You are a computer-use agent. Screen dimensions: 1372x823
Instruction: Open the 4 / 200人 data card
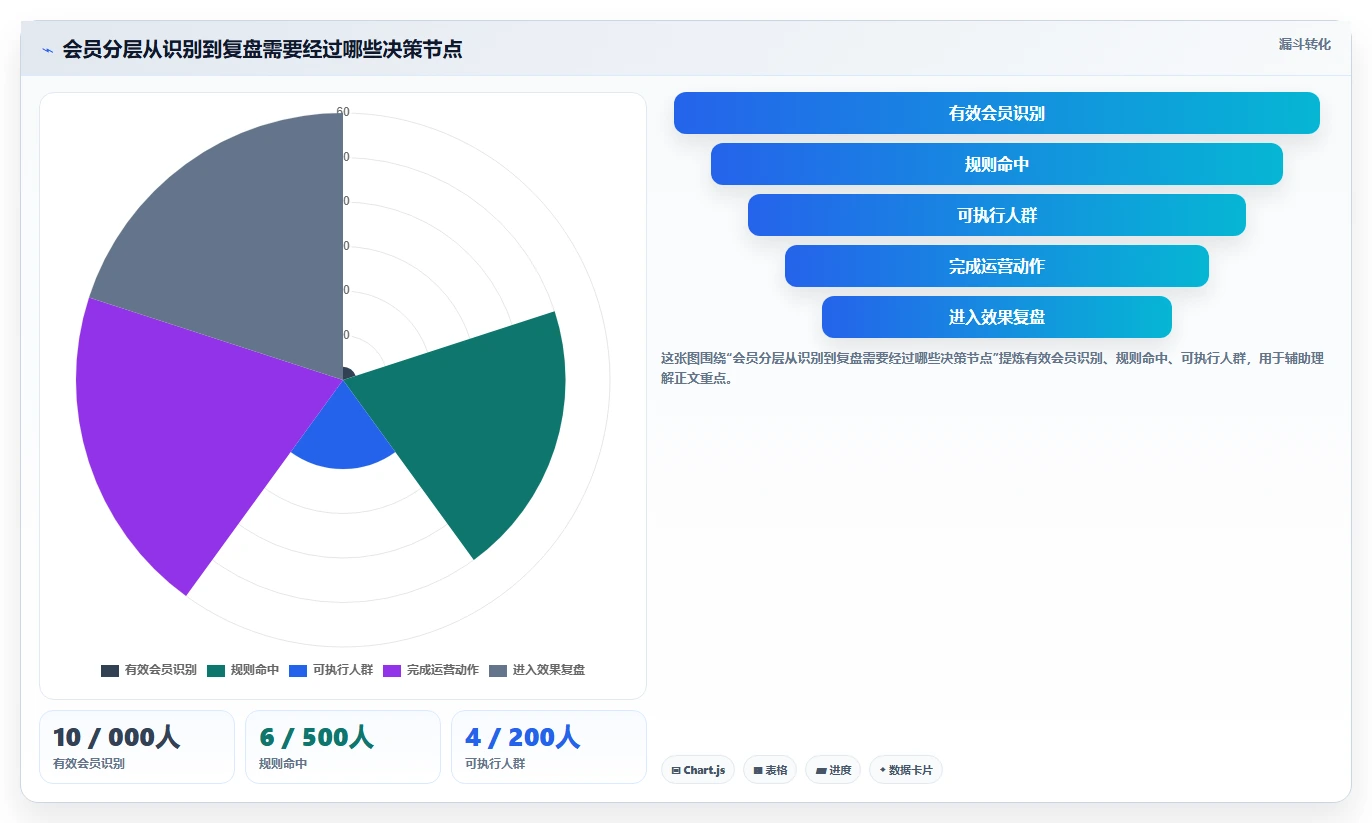pyautogui.click(x=549, y=747)
